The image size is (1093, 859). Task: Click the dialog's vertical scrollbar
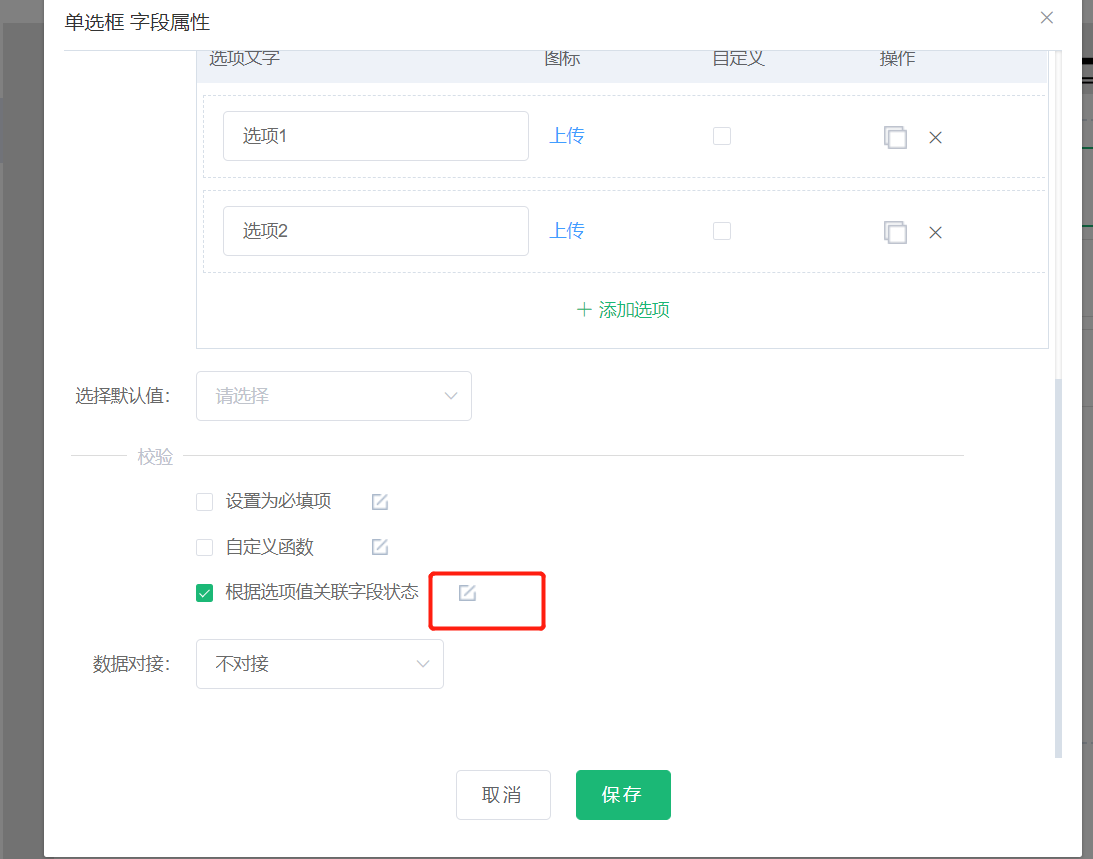(x=1058, y=568)
